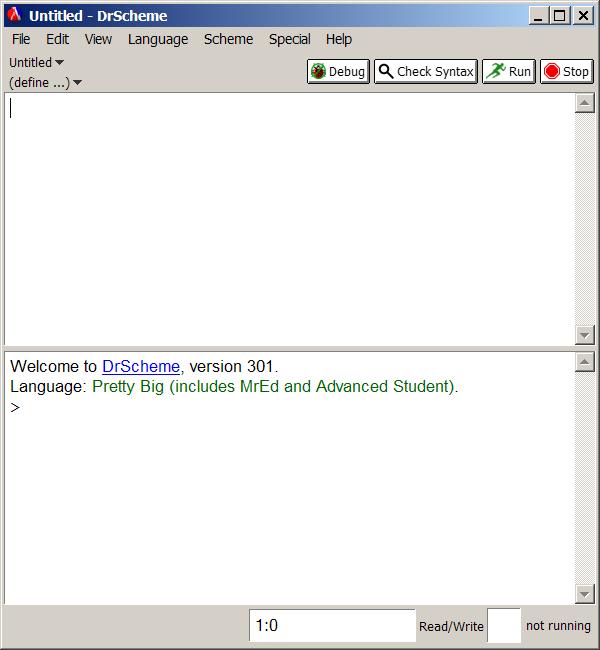Open the Language menu

158,39
